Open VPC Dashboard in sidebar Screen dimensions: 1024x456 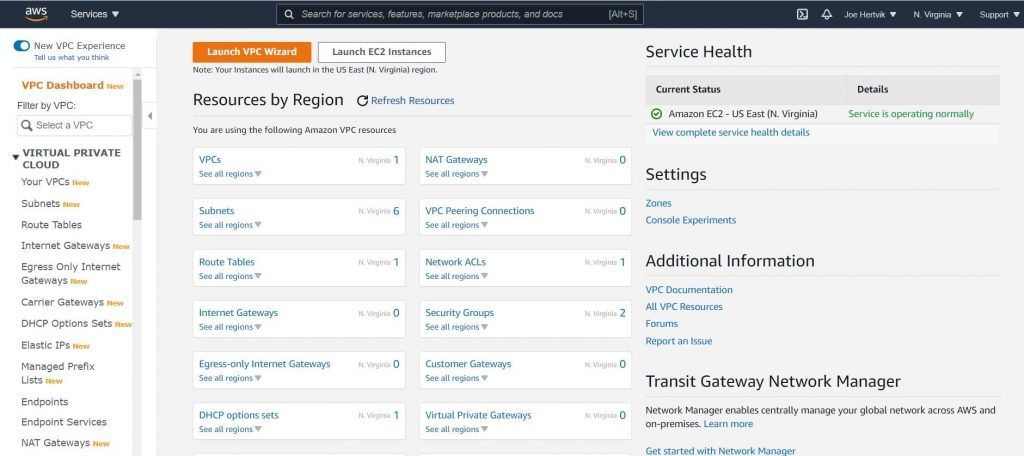click(x=63, y=86)
